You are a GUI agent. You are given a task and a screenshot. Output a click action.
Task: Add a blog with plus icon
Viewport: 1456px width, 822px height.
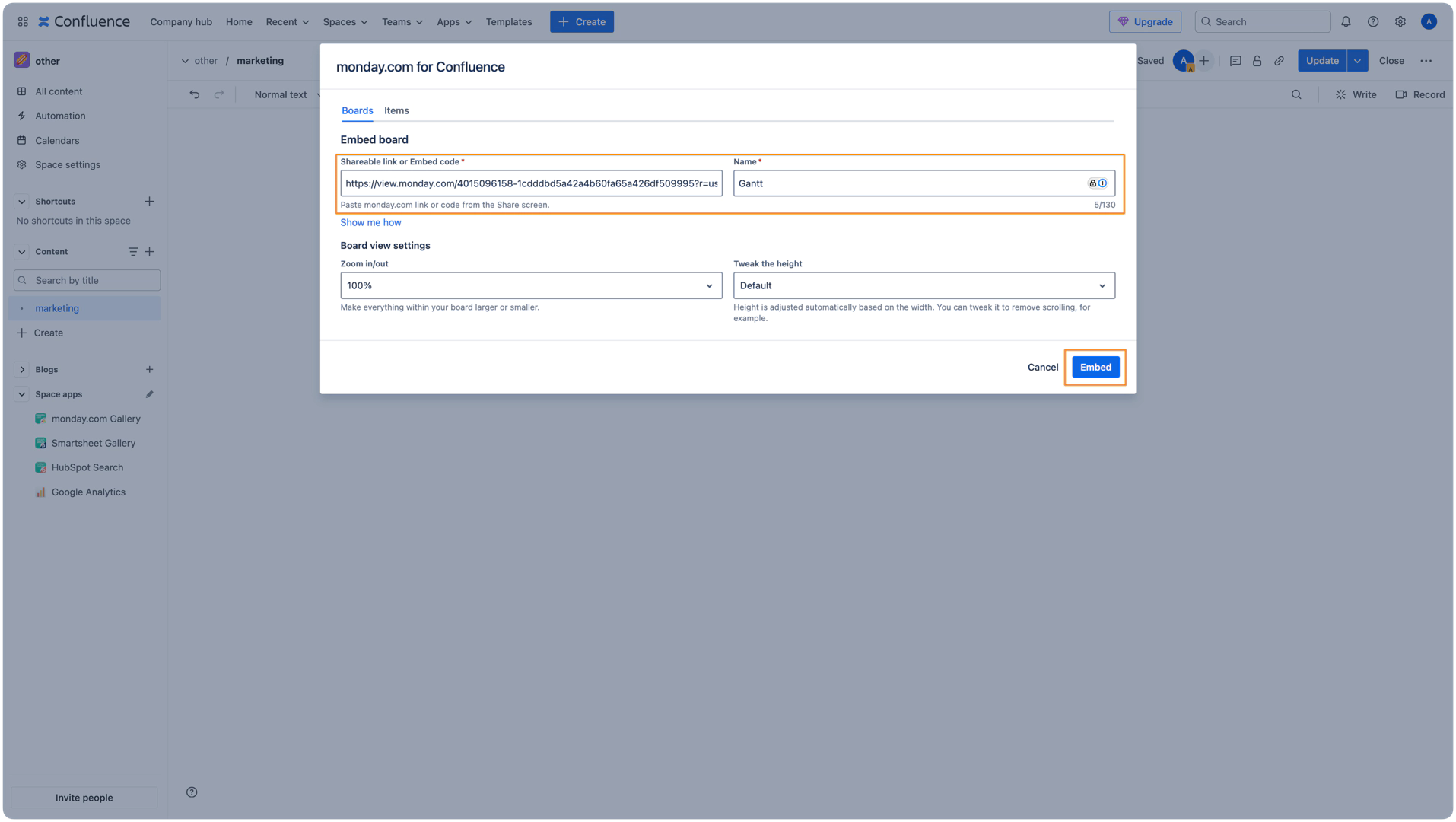pyautogui.click(x=149, y=370)
